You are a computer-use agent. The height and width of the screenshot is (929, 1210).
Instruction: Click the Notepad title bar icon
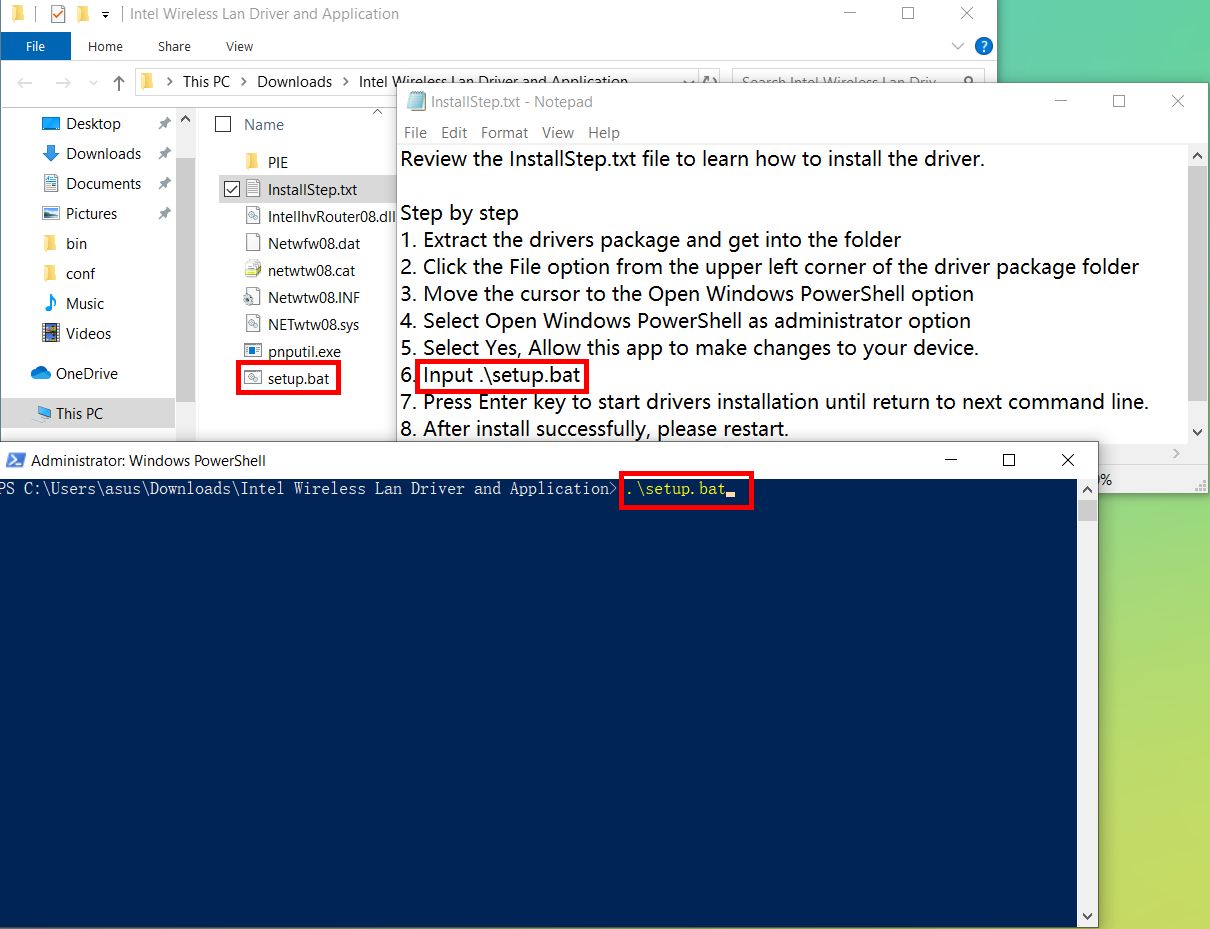[x=416, y=102]
